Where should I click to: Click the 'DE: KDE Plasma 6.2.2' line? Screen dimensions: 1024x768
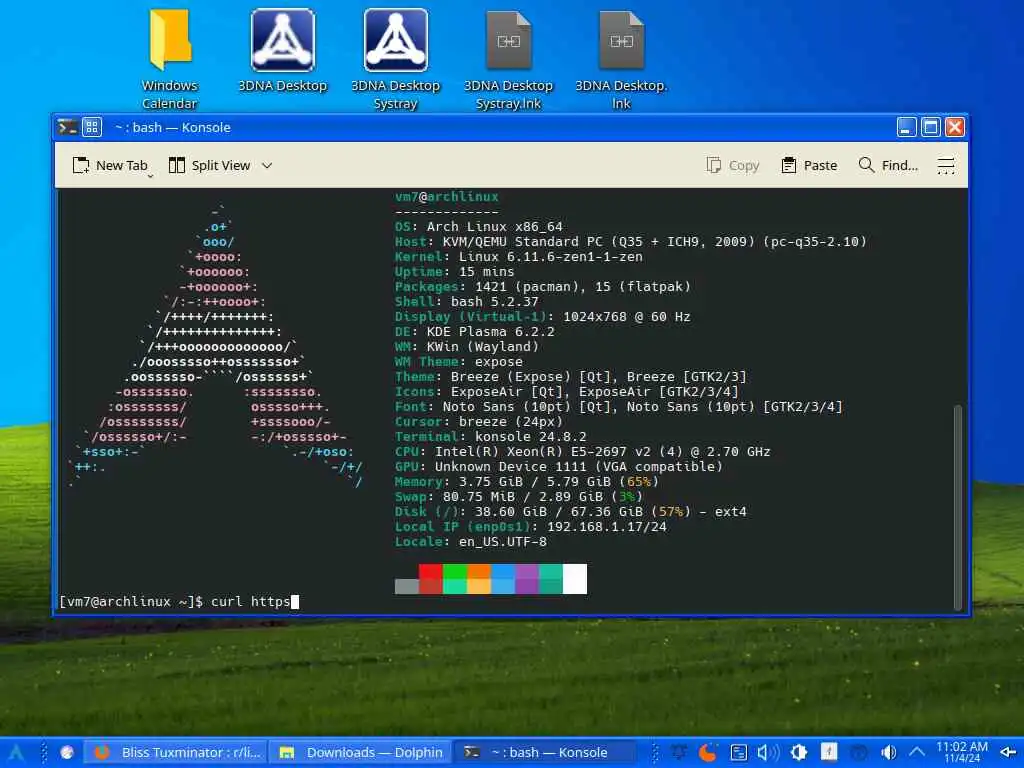pyautogui.click(x=475, y=332)
